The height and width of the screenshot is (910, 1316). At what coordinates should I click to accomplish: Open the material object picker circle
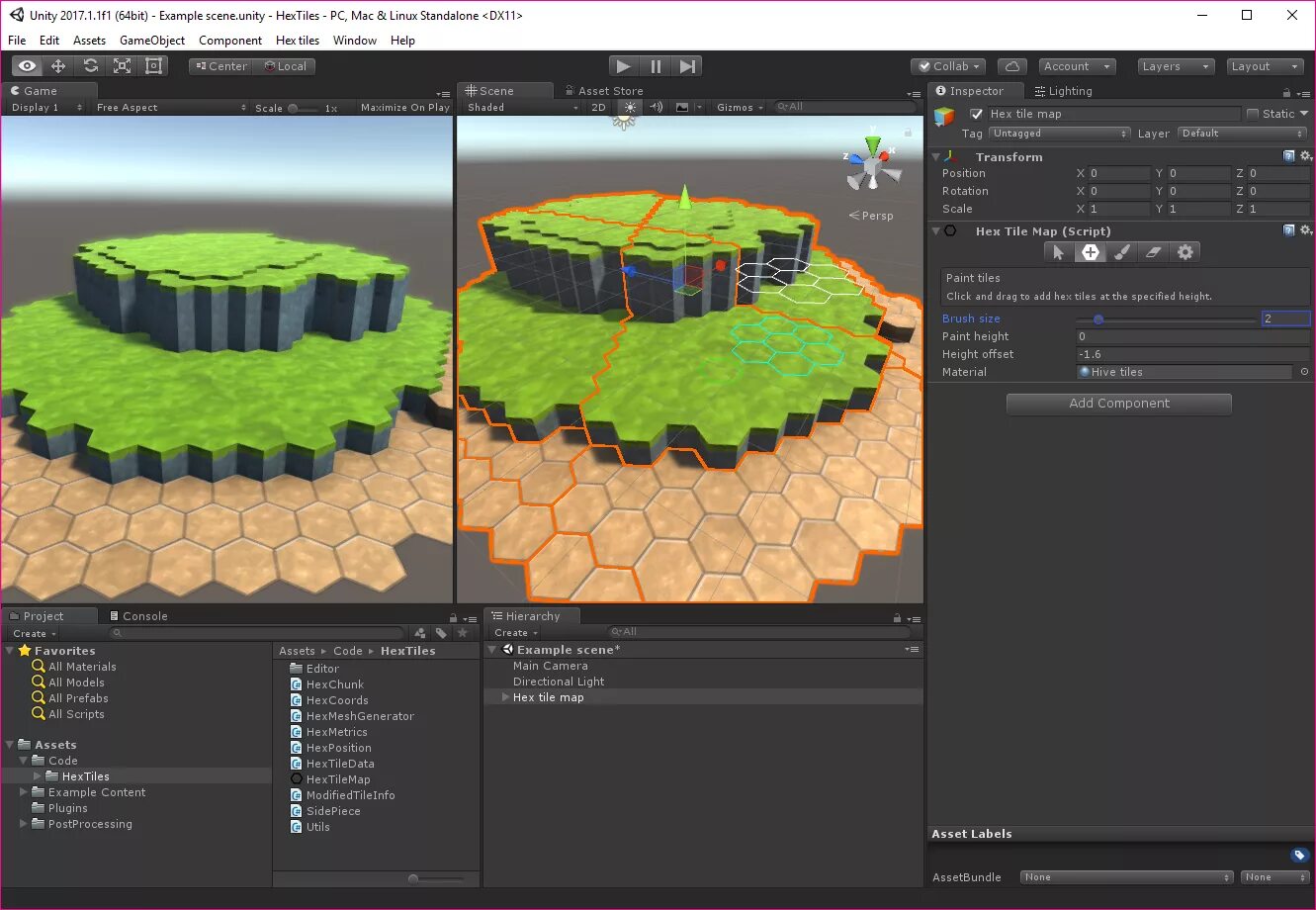click(1304, 372)
